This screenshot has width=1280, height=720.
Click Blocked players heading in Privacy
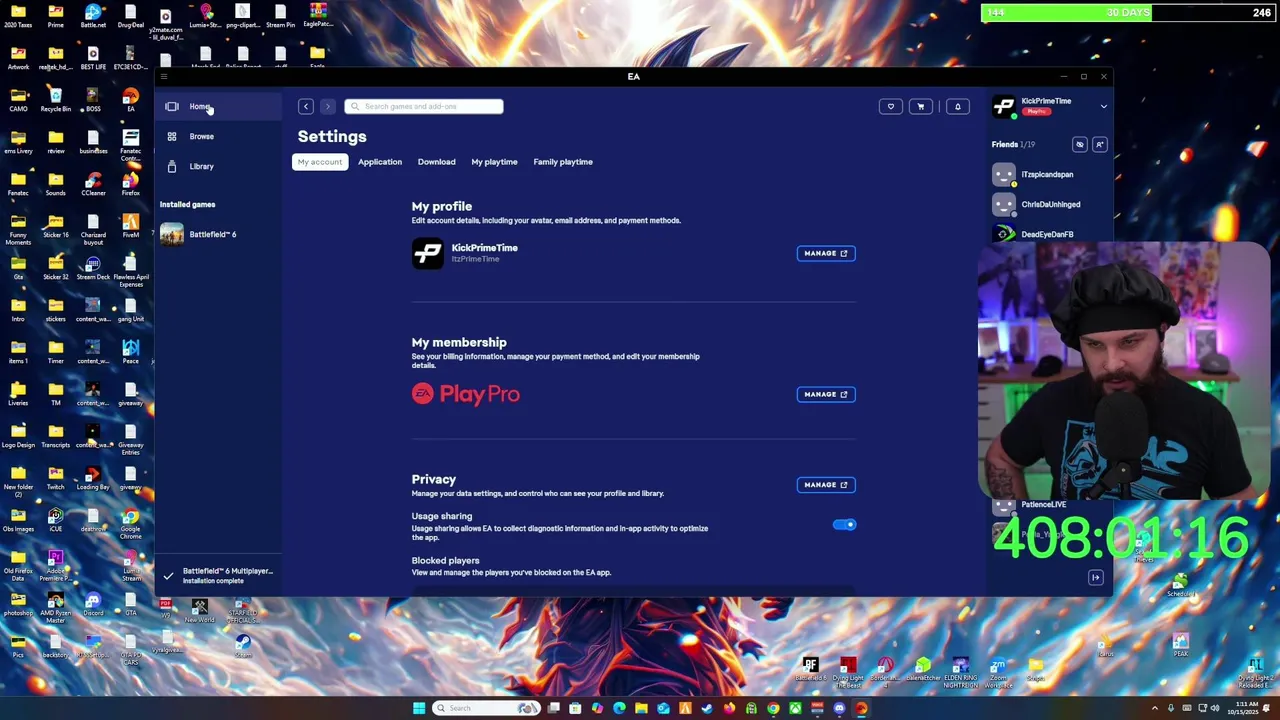[445, 560]
